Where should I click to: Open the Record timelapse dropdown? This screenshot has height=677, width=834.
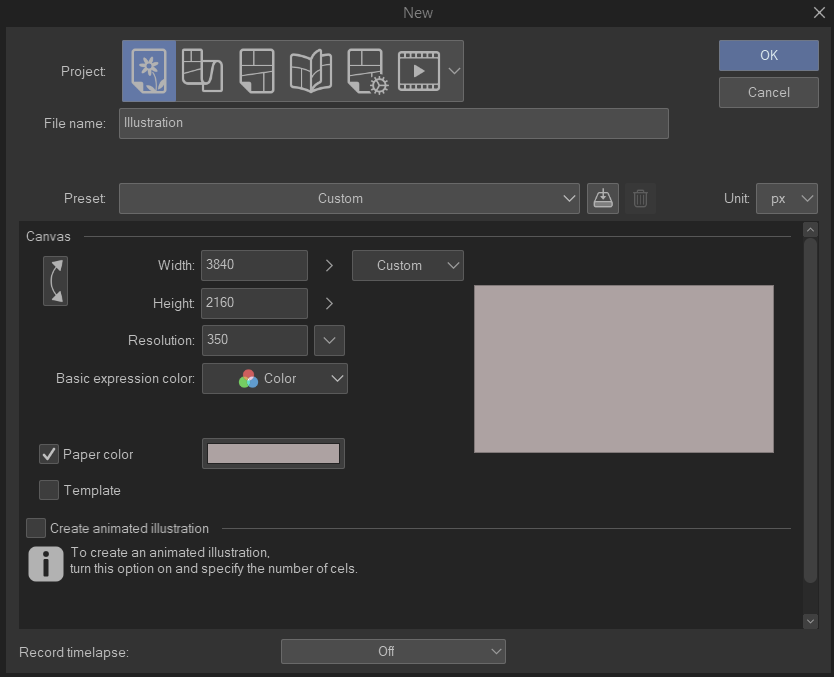393,651
